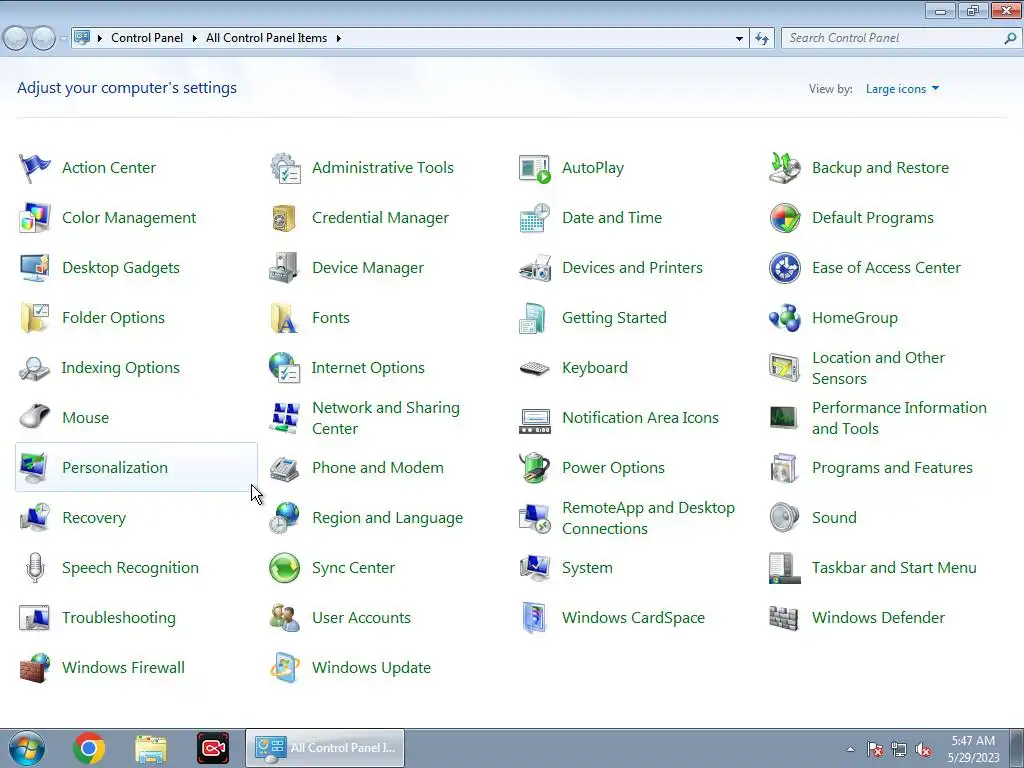Show hidden system tray icons
Image resolution: width=1024 pixels, height=768 pixels.
point(850,749)
